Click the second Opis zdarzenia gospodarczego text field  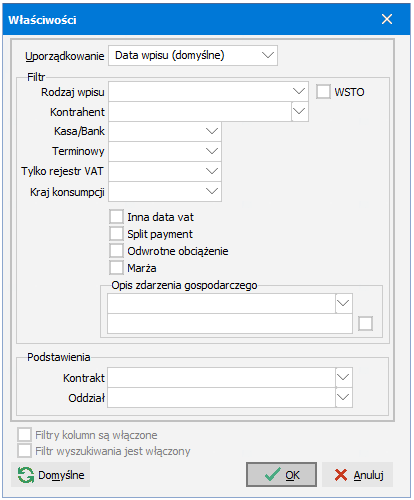pyautogui.click(x=230, y=323)
